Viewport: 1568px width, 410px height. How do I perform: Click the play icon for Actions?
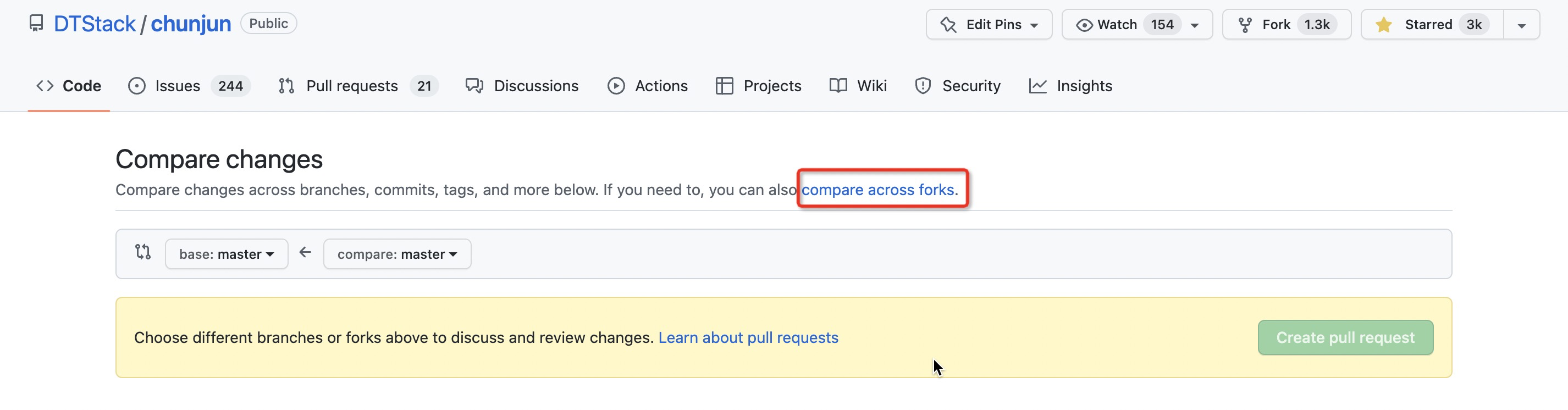(616, 86)
